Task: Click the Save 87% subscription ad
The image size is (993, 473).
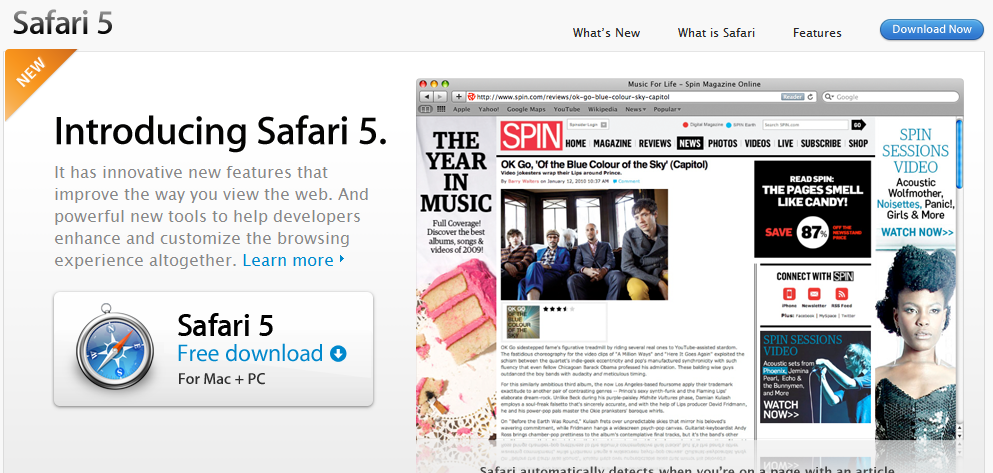Action: [813, 209]
